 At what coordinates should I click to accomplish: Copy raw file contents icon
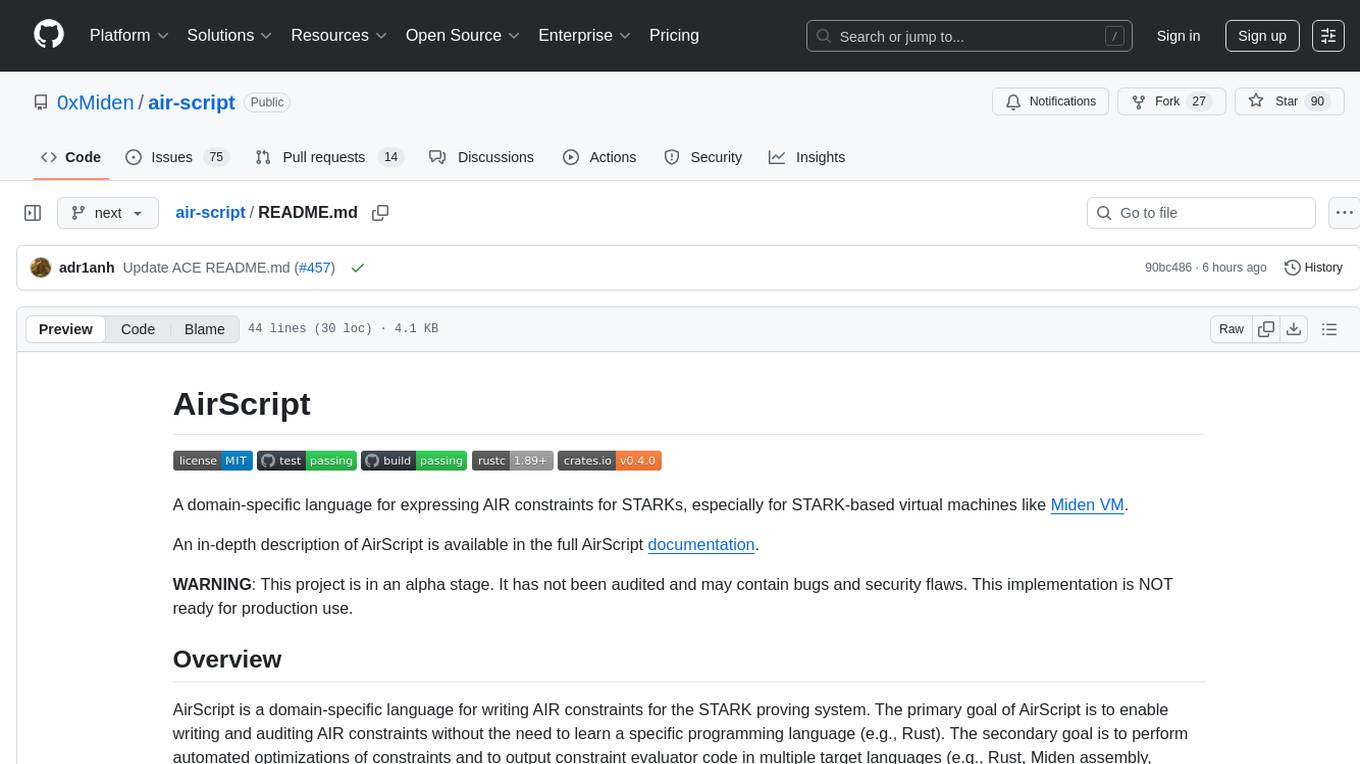point(1266,329)
